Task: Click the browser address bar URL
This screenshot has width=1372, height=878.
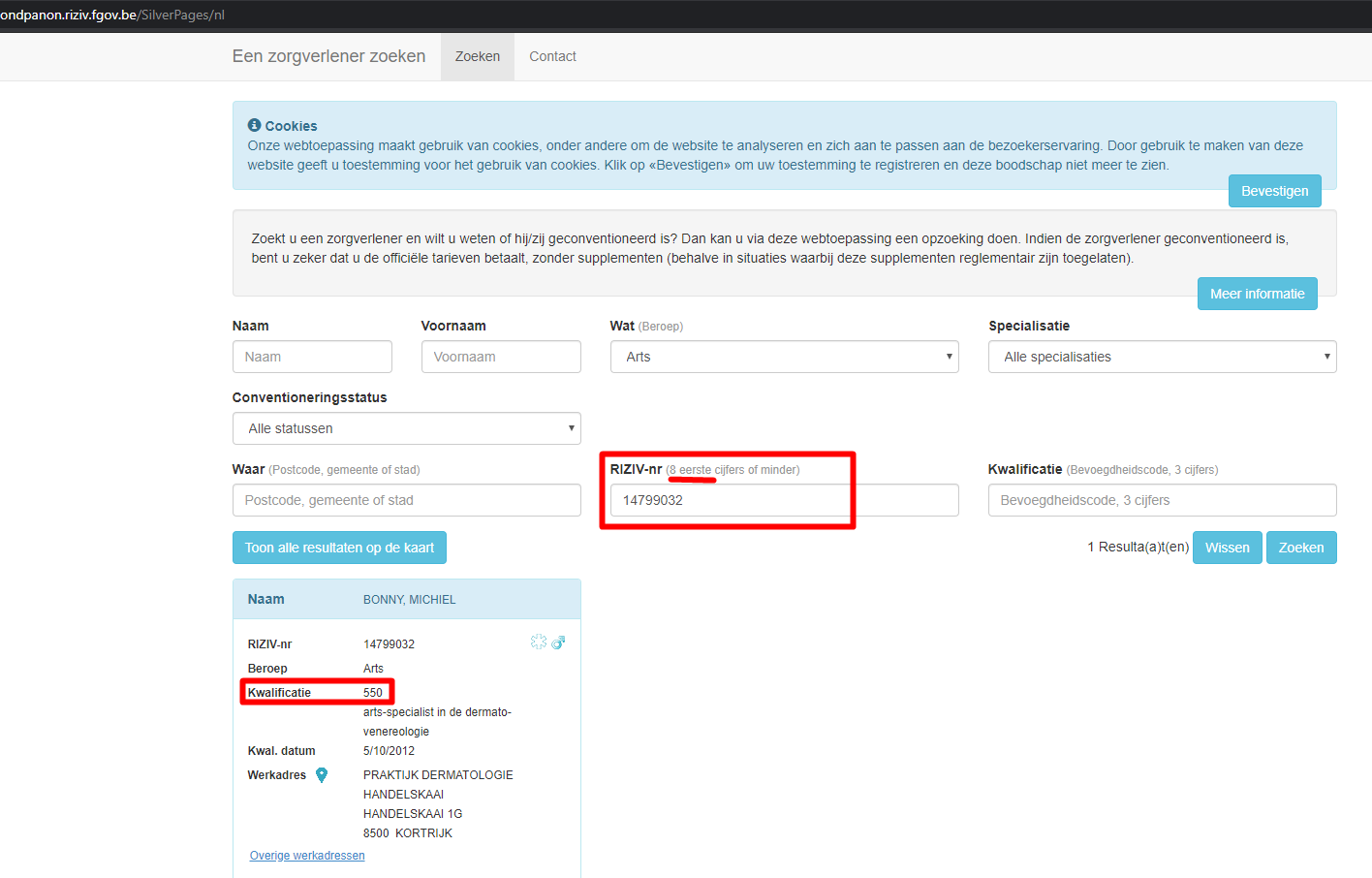Action: click(x=112, y=15)
